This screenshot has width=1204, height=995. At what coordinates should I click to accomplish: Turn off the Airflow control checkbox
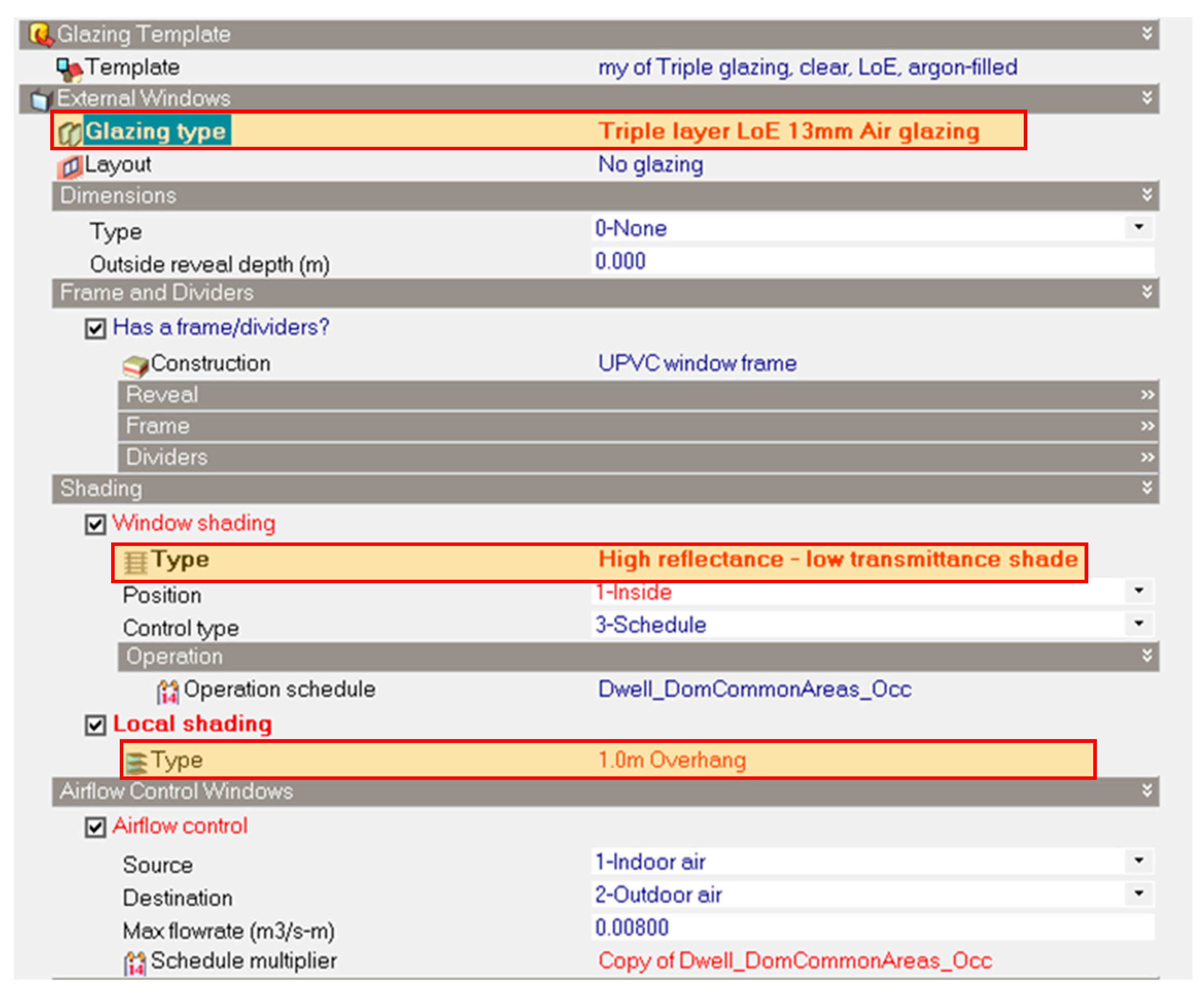[x=95, y=828]
